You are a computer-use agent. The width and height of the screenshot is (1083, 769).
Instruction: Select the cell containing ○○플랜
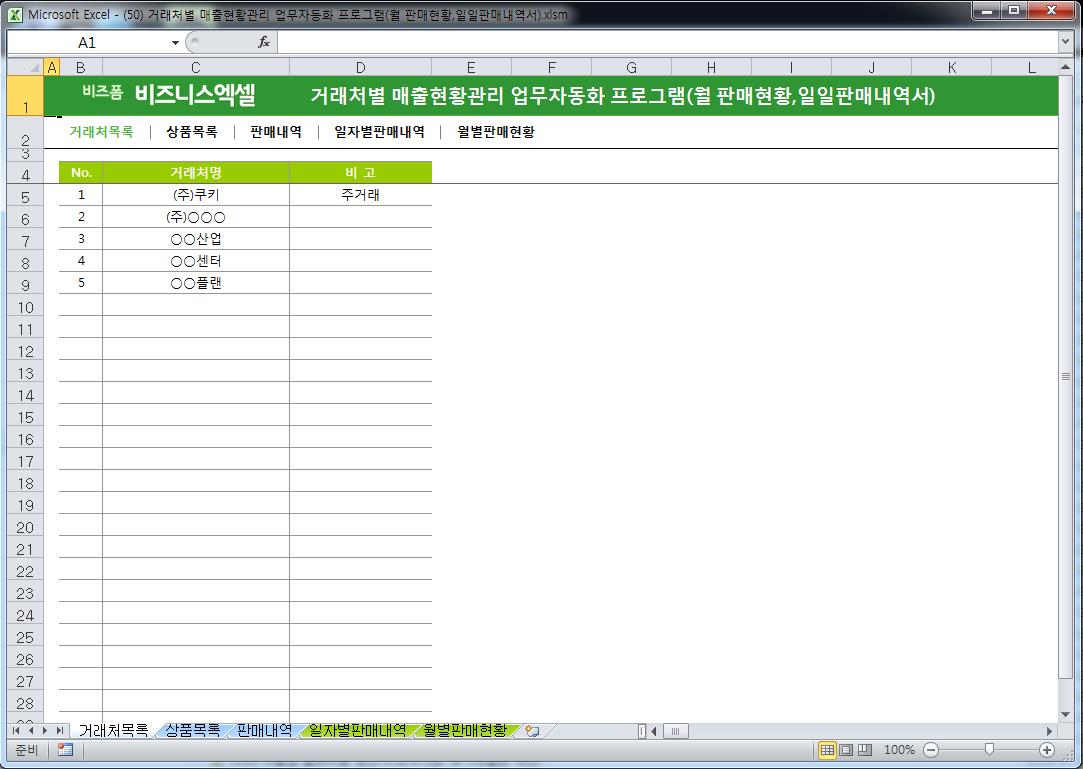195,283
